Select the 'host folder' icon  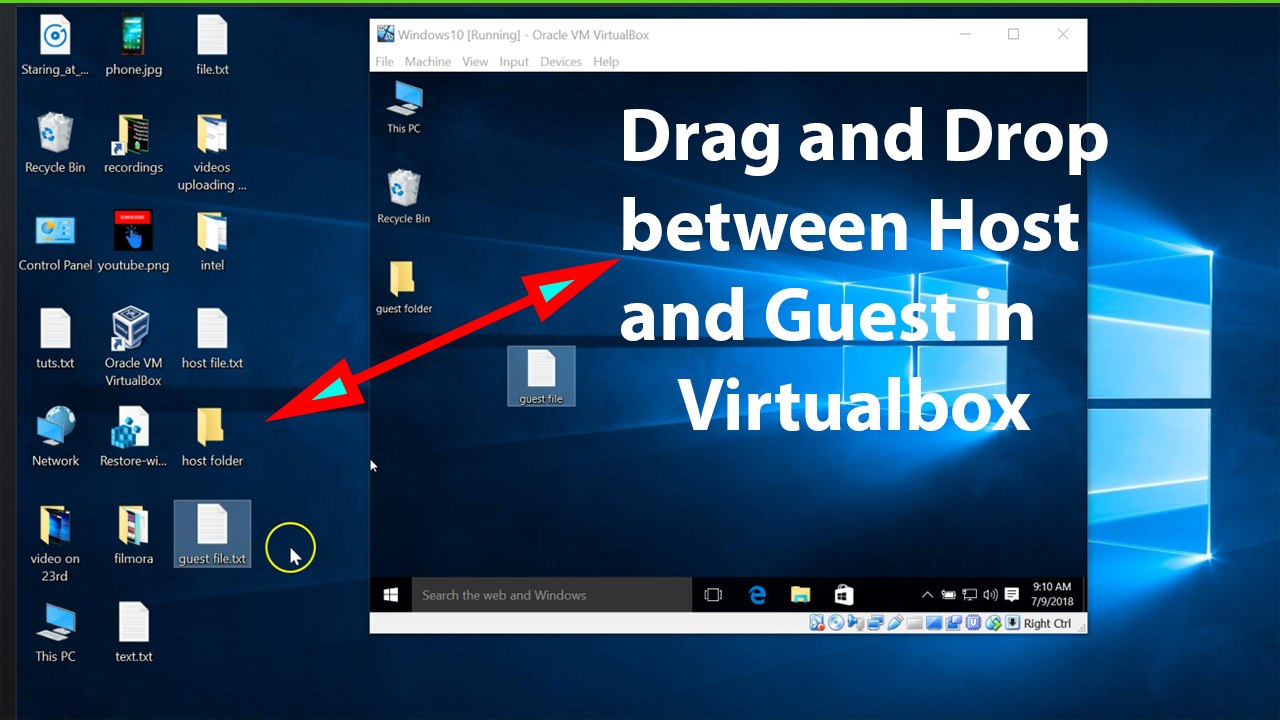212,438
